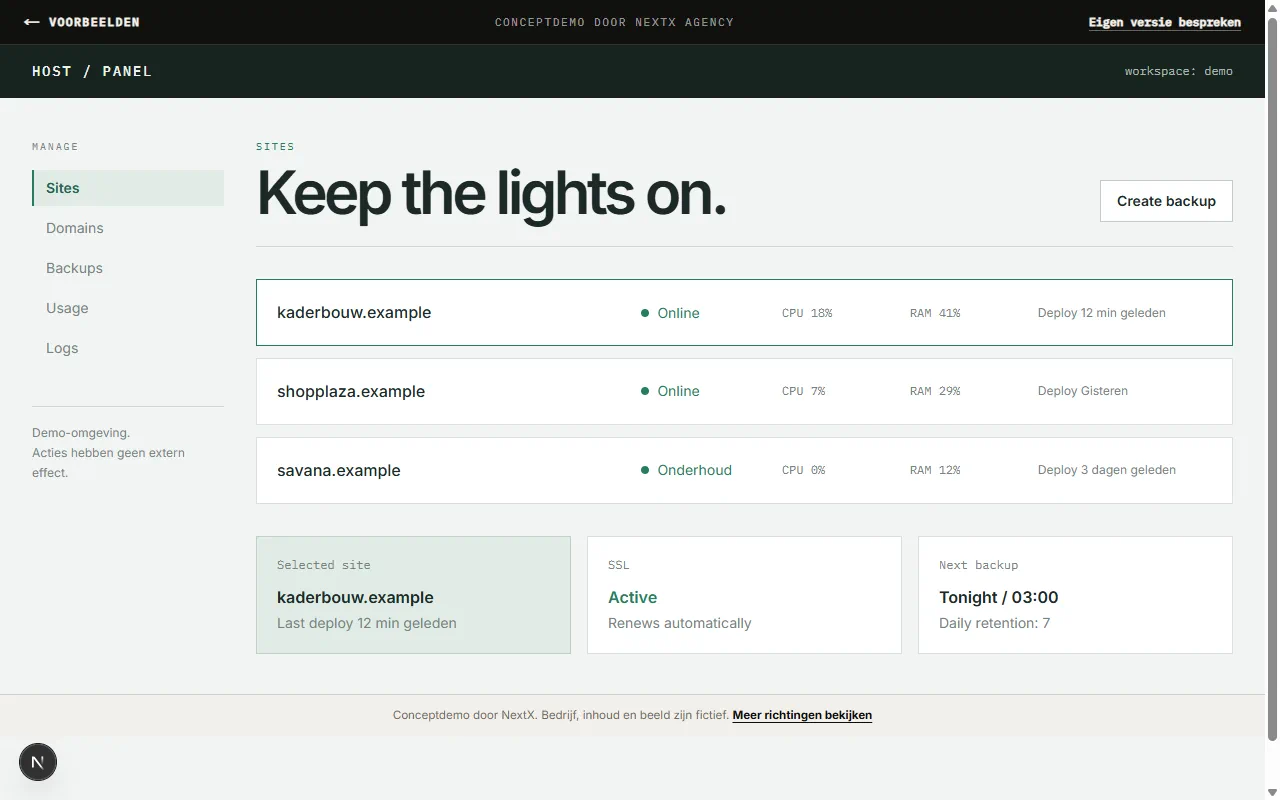Image resolution: width=1280 pixels, height=800 pixels.
Task: Click the RAM 29% value
Action: pyautogui.click(x=935, y=391)
